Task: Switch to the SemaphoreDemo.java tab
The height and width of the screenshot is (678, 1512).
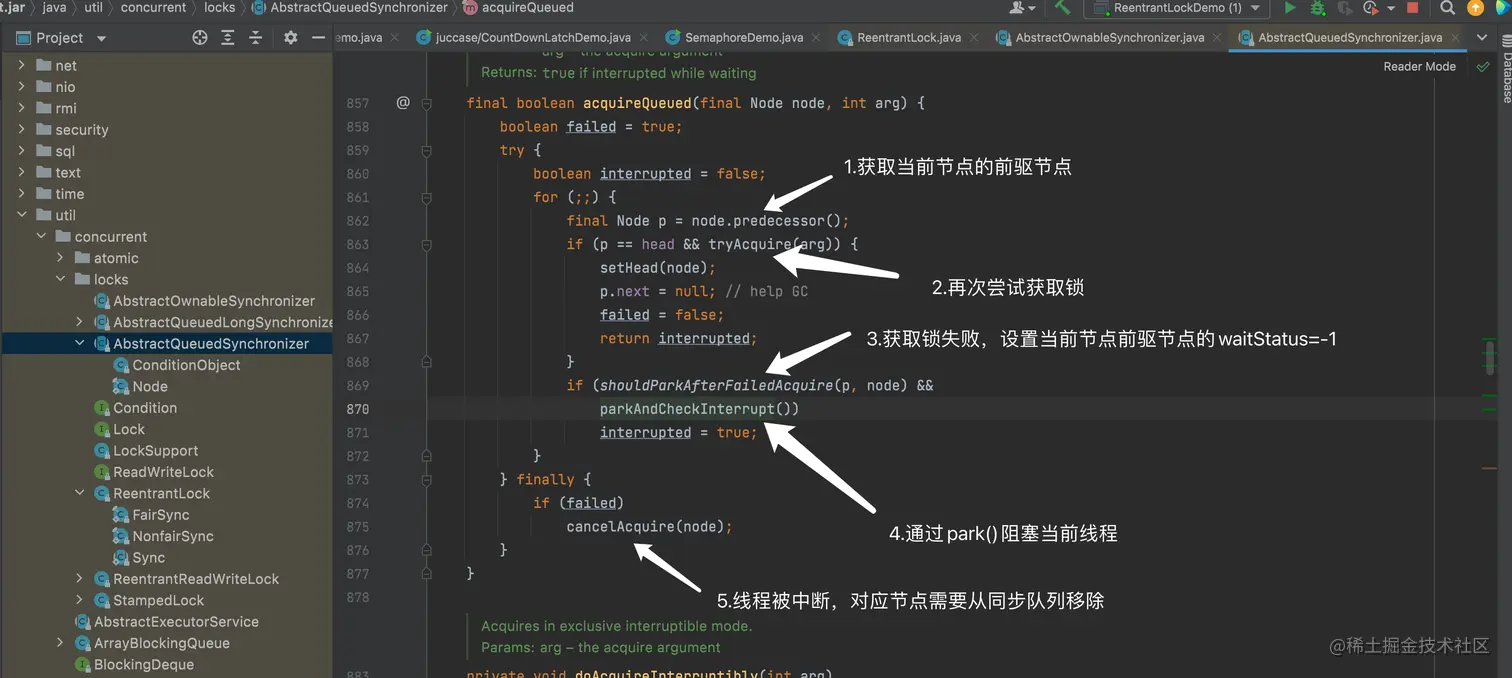Action: (x=743, y=38)
